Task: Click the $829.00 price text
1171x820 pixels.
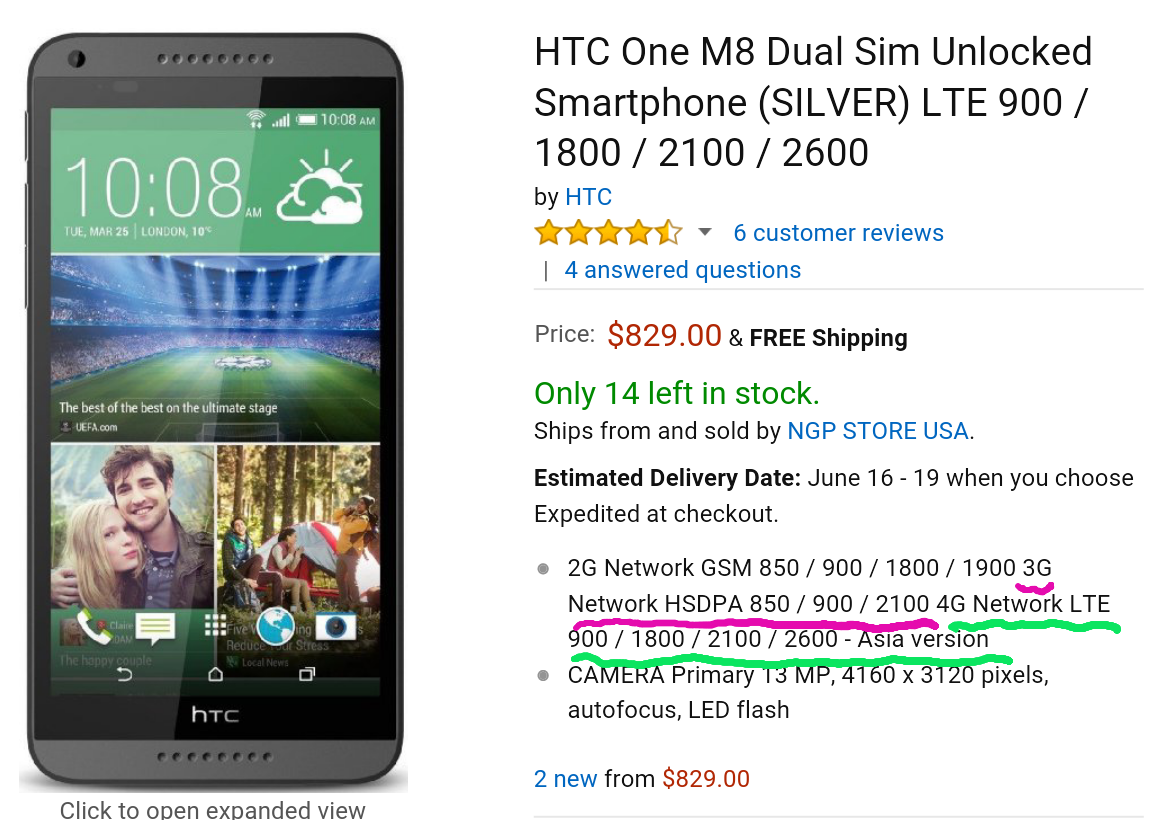Action: [664, 335]
